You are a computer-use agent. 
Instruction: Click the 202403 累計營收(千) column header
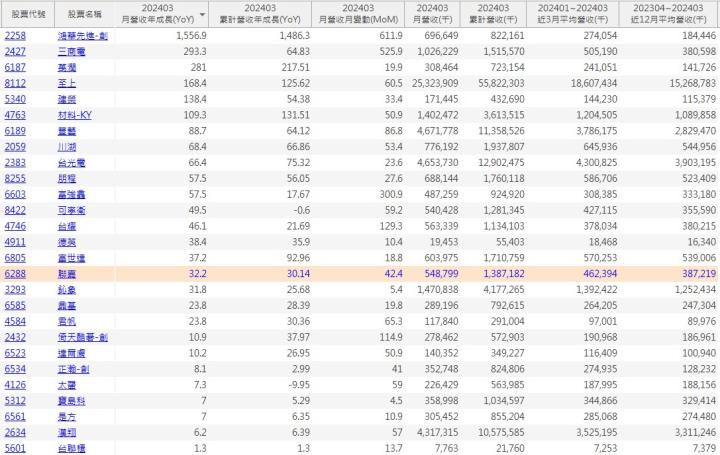tap(493, 14)
